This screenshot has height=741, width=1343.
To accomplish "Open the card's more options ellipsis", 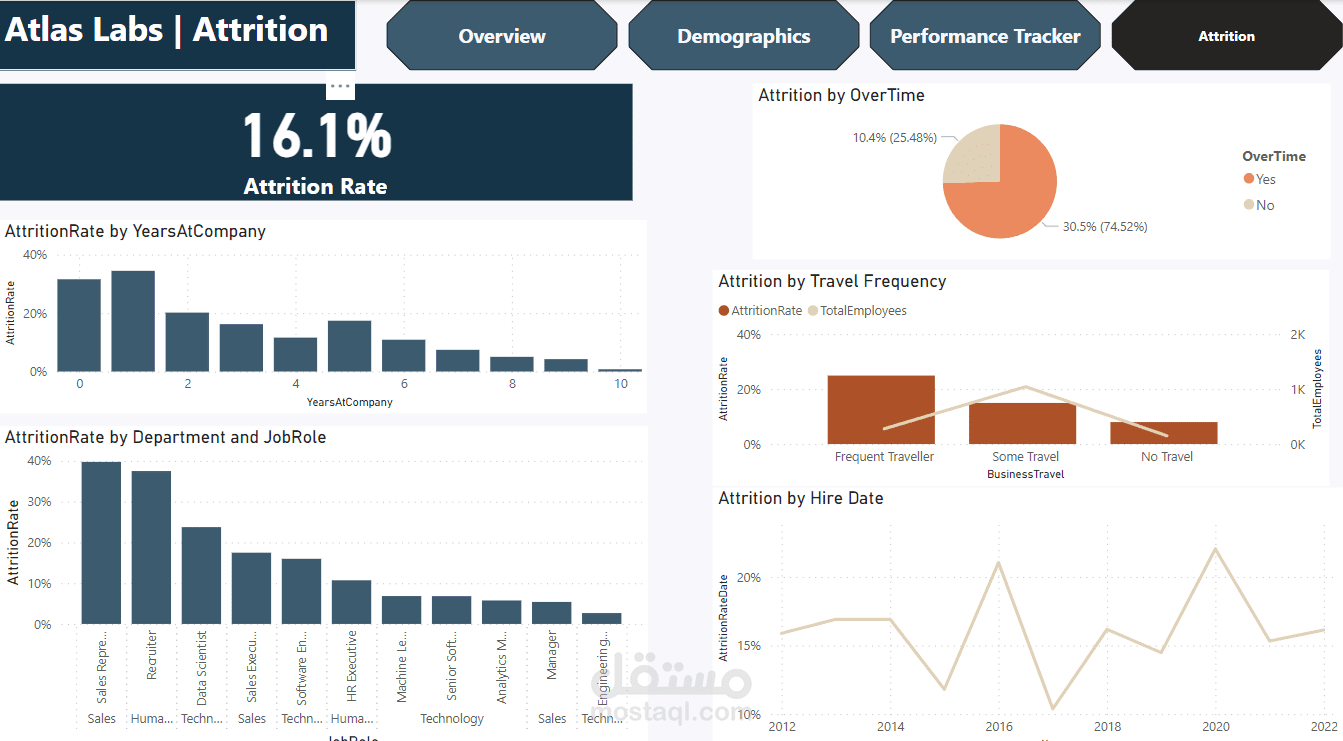I will (340, 87).
